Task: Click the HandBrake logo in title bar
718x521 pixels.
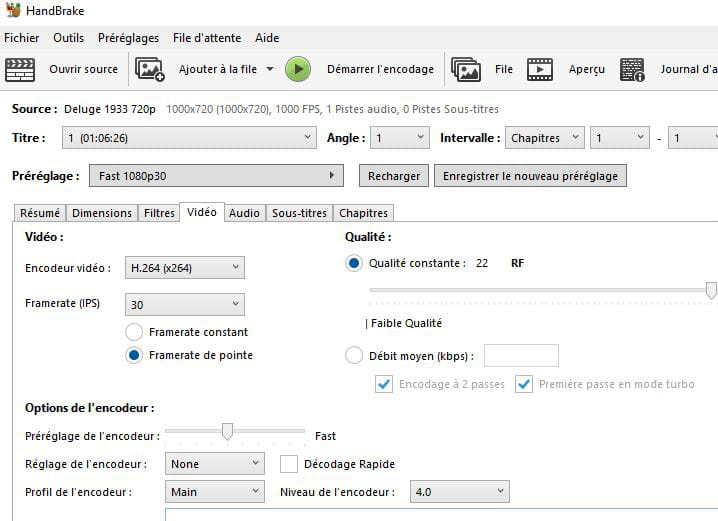Action: [x=13, y=10]
